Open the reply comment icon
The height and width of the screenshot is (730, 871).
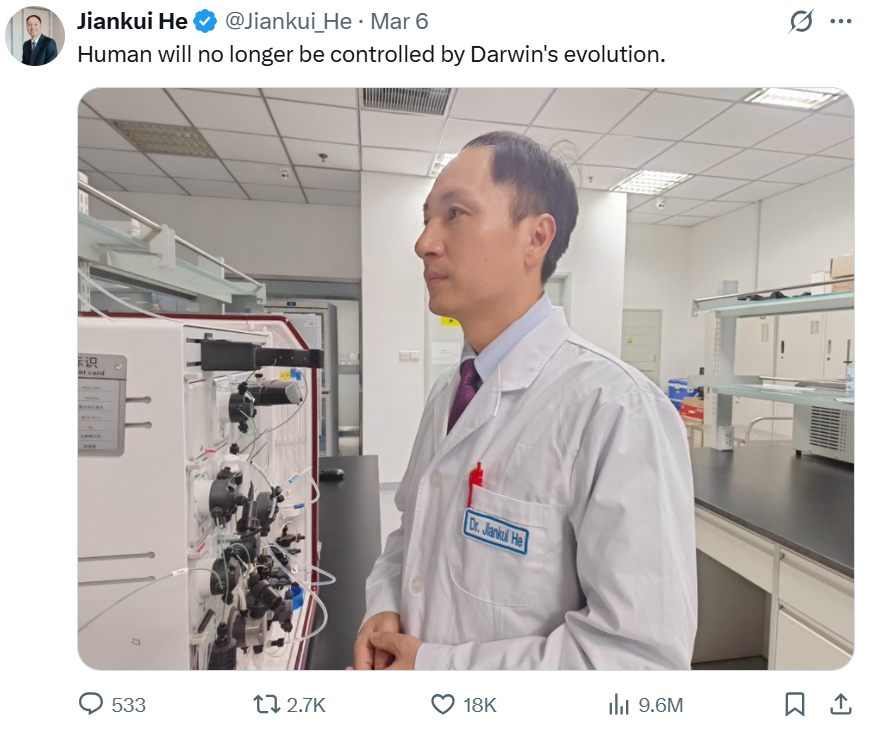91,704
